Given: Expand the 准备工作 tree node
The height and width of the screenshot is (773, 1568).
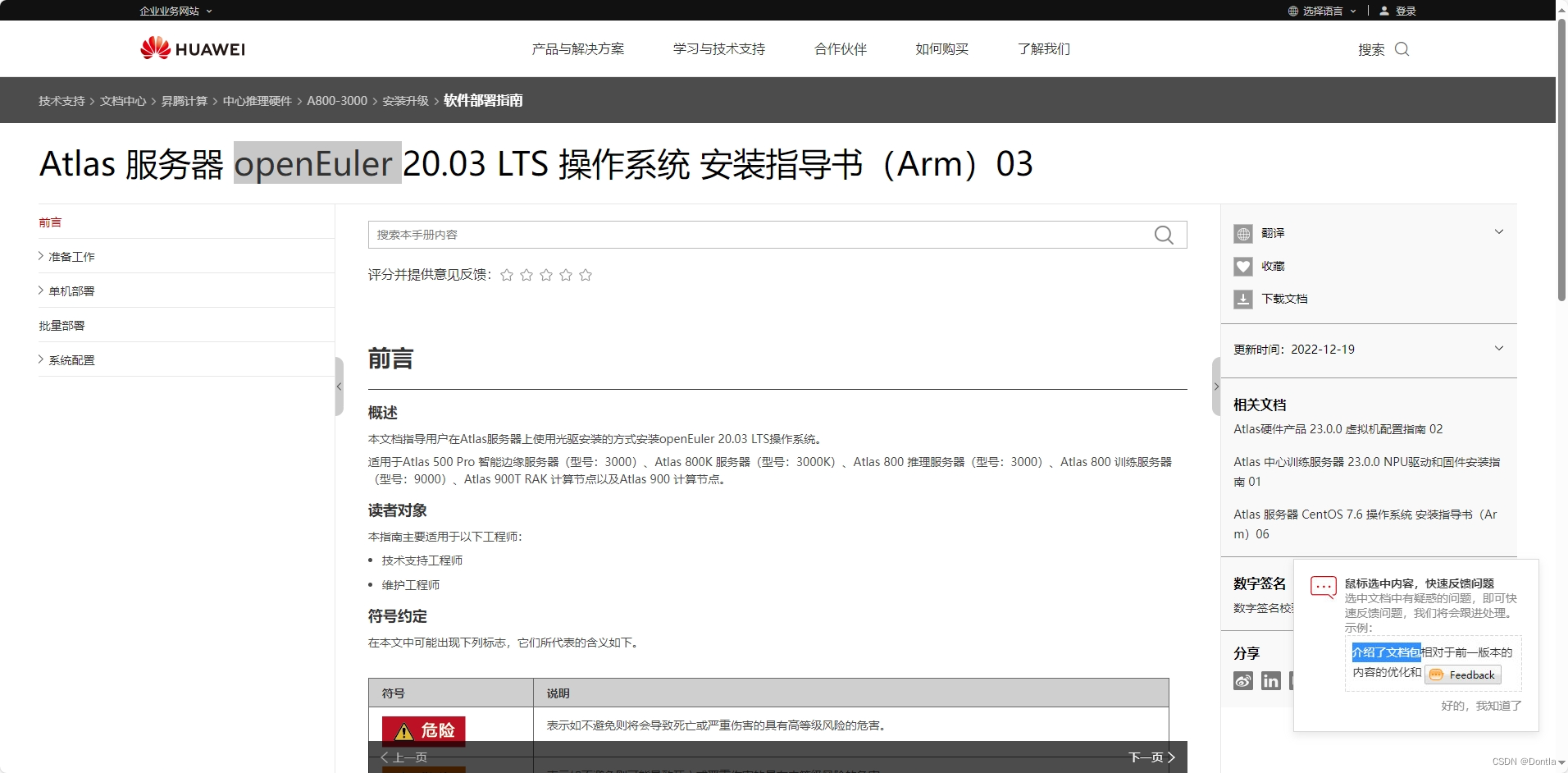Looking at the screenshot, I should (x=41, y=256).
